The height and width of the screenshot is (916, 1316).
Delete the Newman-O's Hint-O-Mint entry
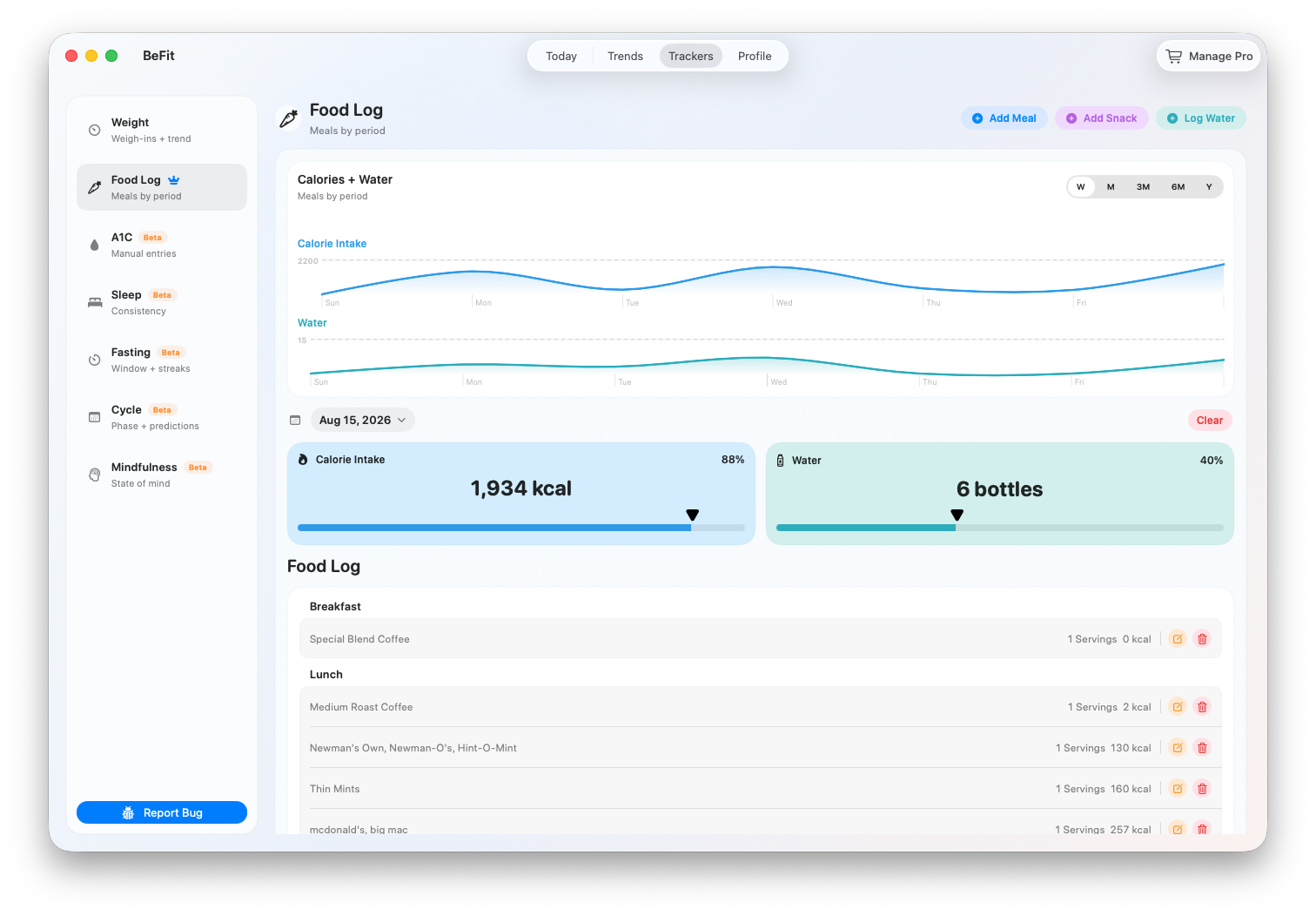pyautogui.click(x=1202, y=748)
